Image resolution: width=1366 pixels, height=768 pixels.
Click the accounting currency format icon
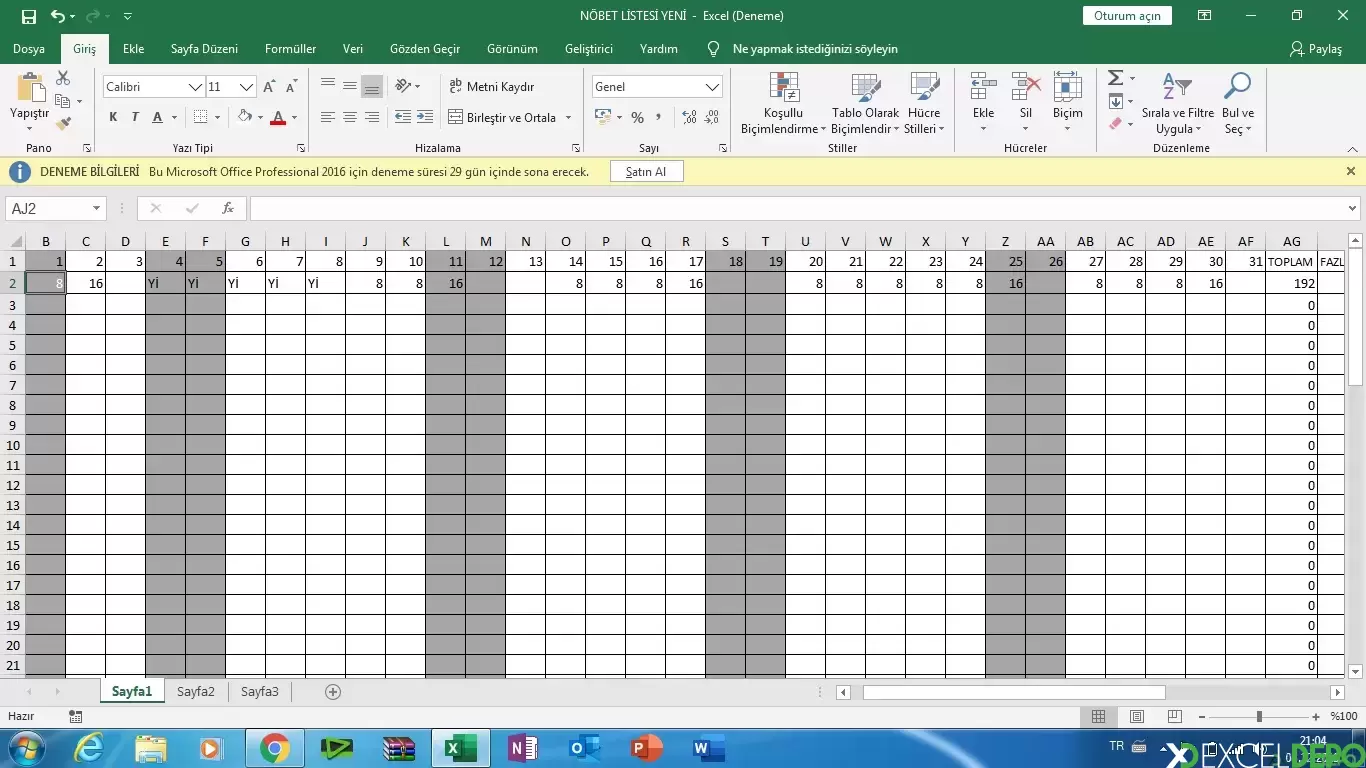point(603,117)
